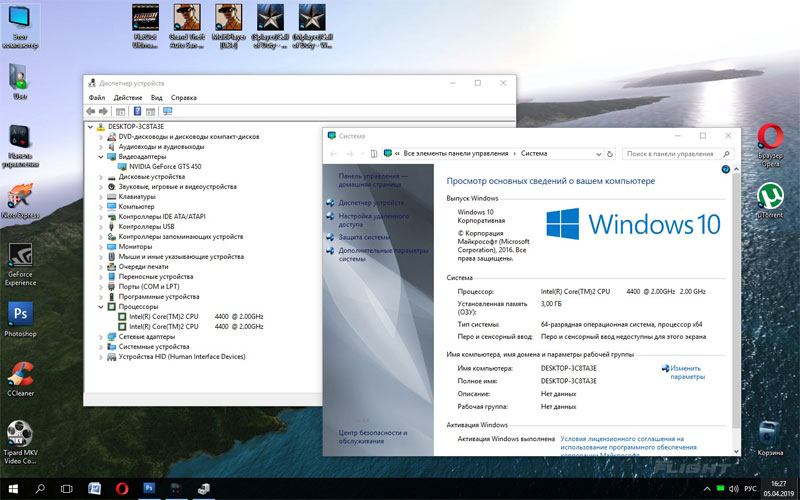Open the Справка menu
Image resolution: width=800 pixels, height=500 pixels.
click(184, 97)
